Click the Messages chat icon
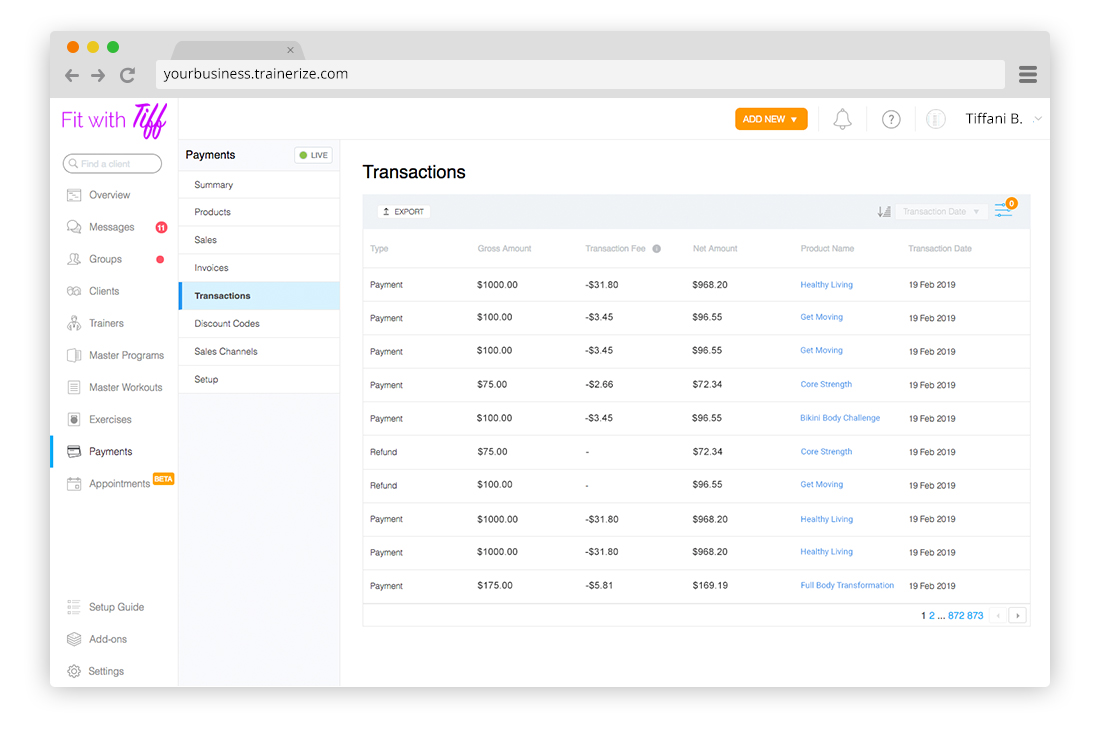 tap(74, 227)
